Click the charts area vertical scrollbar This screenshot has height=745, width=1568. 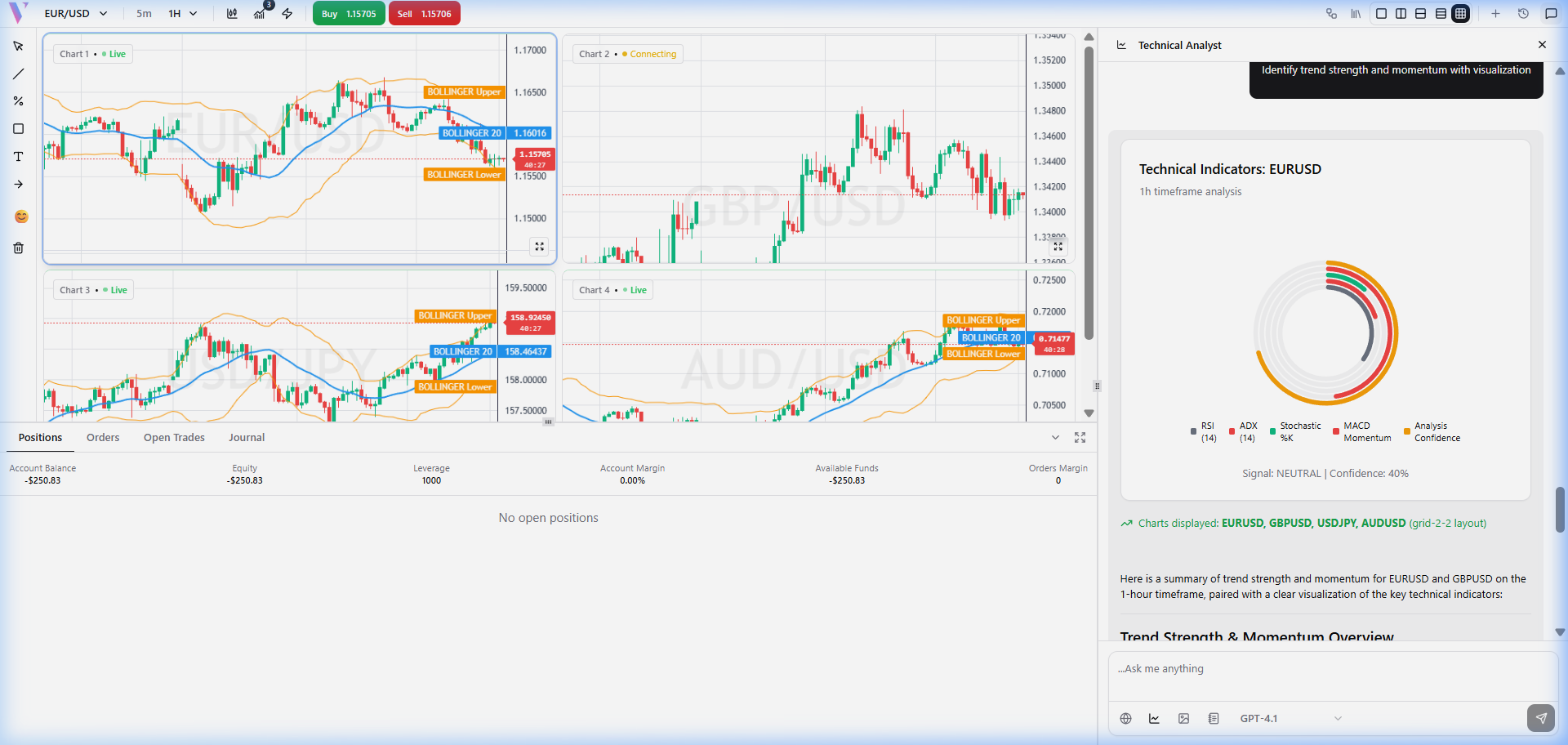click(1089, 192)
